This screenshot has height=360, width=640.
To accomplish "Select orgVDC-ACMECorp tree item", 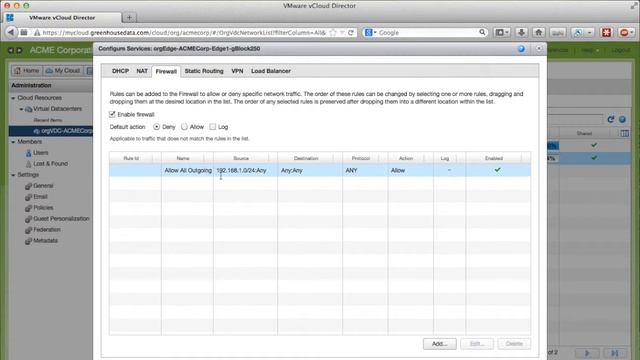I will 51,131.
